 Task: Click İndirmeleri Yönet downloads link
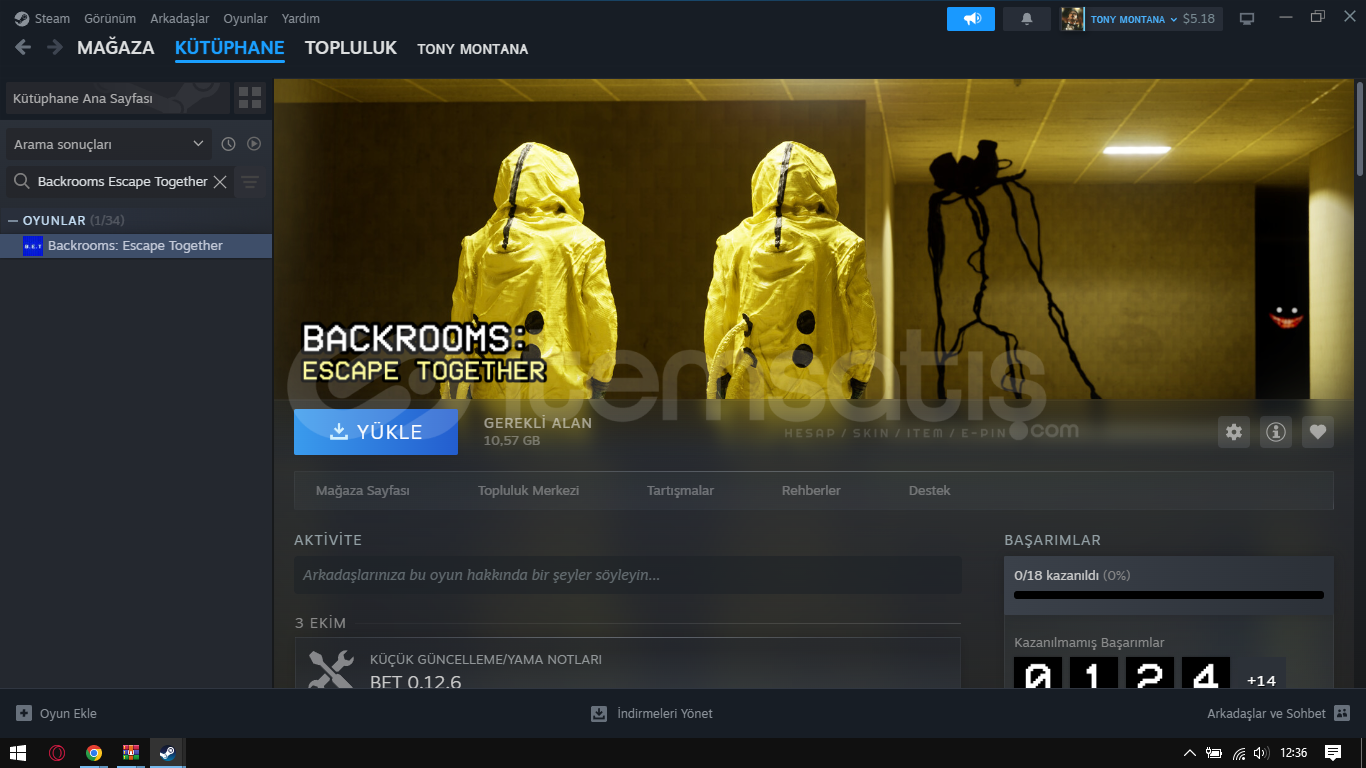click(652, 713)
